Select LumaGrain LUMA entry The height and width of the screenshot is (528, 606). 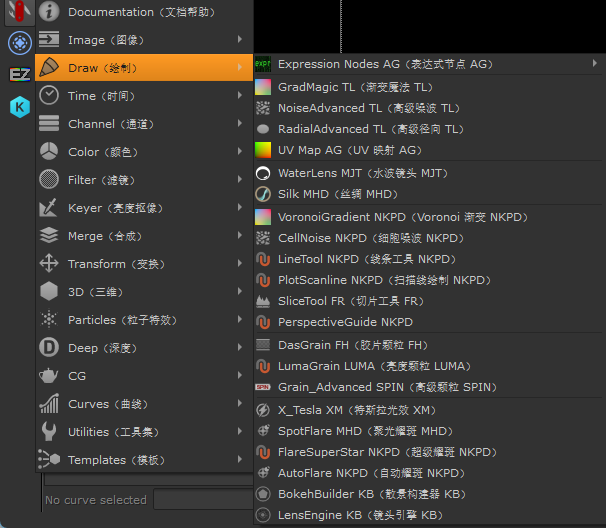[428, 366]
